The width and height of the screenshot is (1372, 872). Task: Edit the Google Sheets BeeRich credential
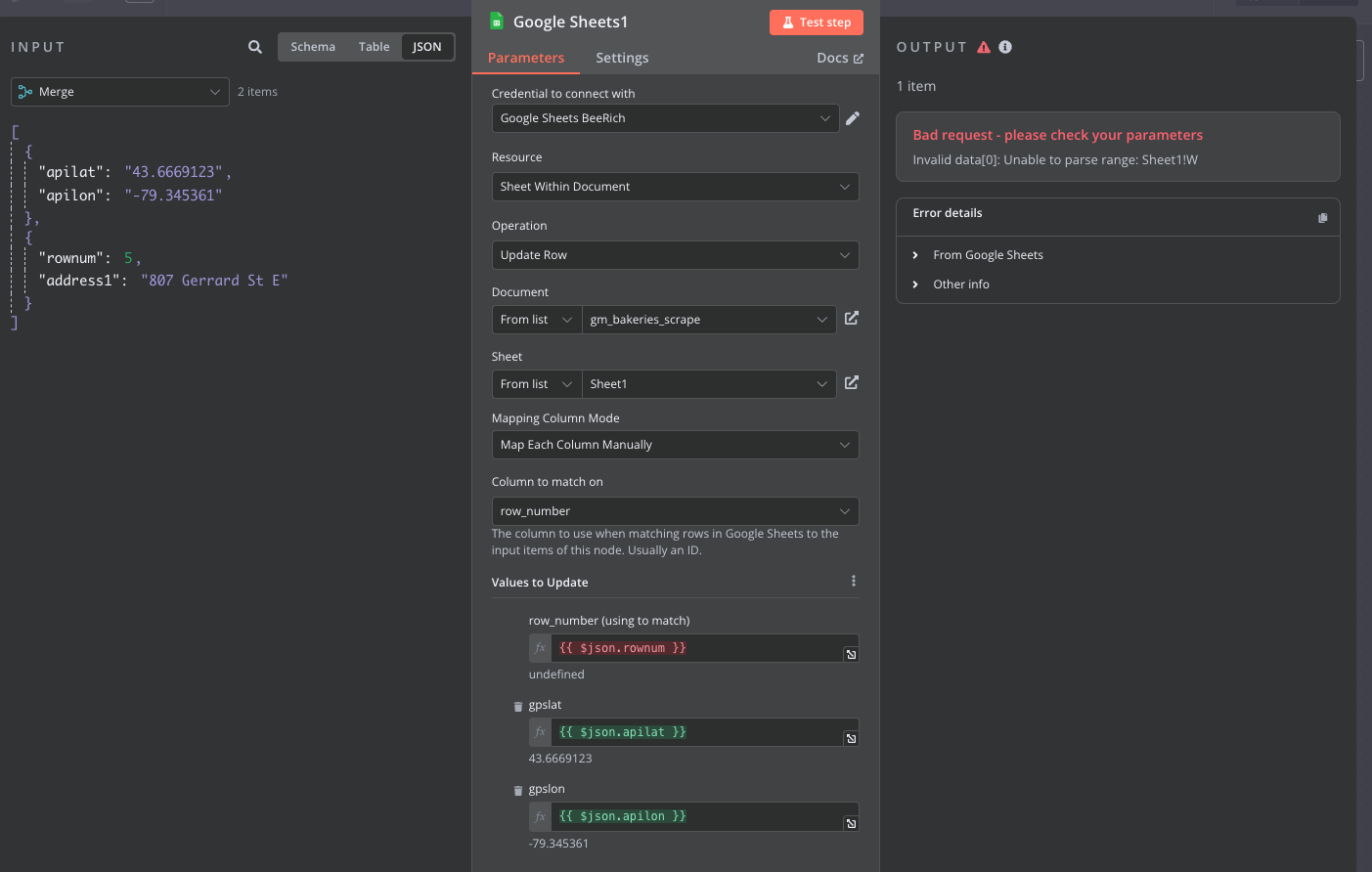coord(853,118)
